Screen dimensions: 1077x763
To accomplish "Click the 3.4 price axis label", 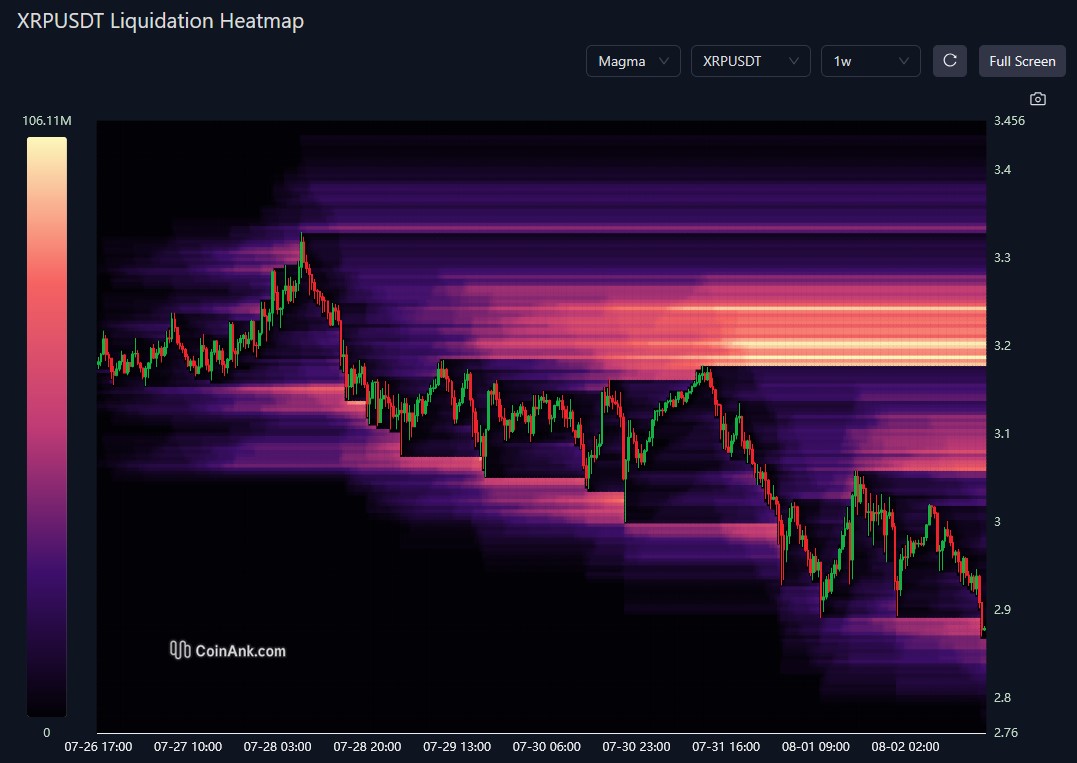I will tap(1003, 170).
